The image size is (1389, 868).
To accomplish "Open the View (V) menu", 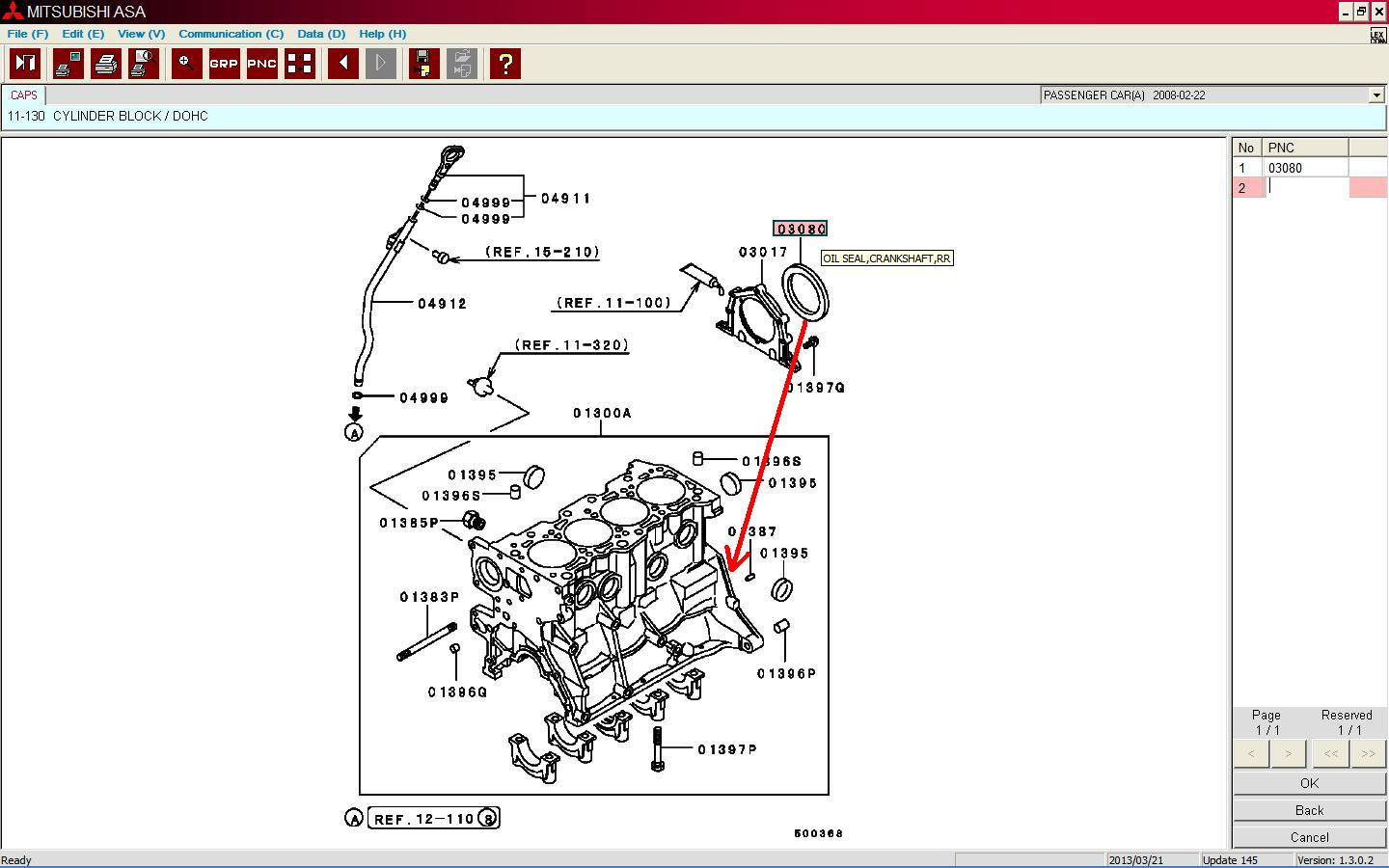I will coord(141,34).
